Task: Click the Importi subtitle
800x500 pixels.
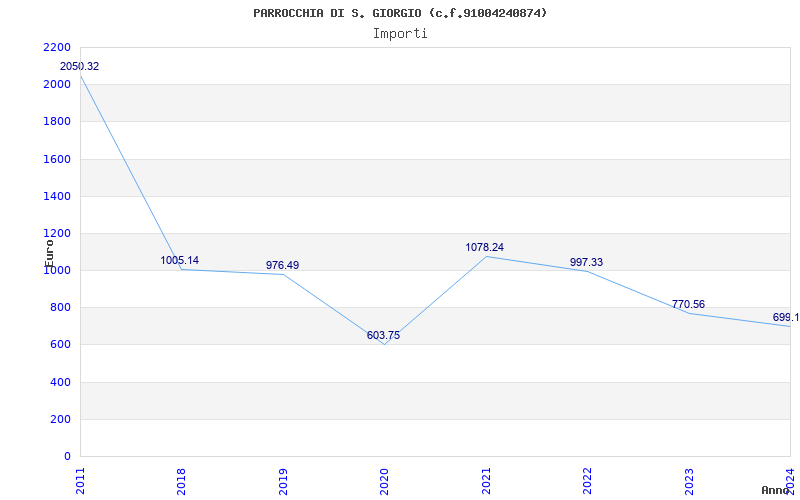Action: pyautogui.click(x=400, y=34)
